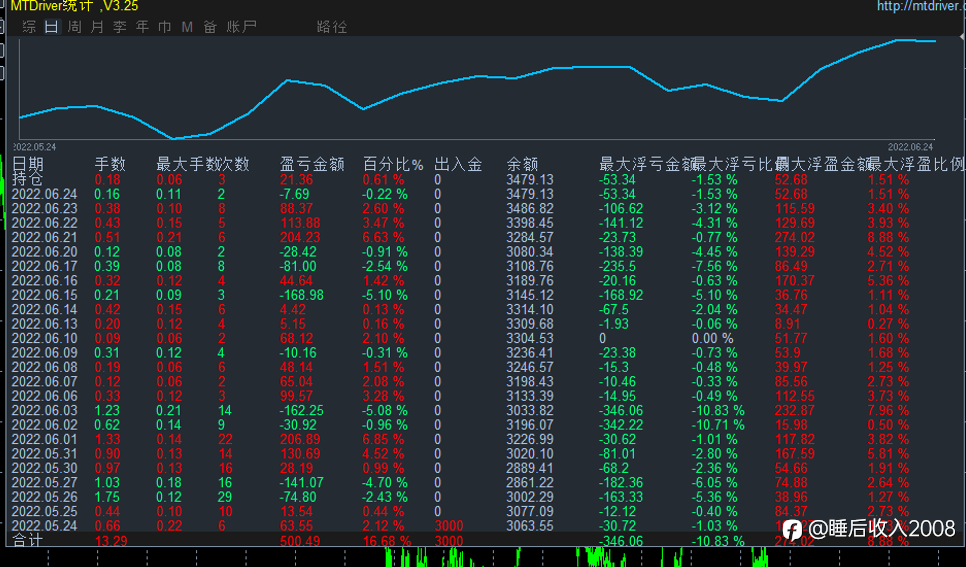Click the 路径 path button
This screenshot has height=567, width=966.
coord(331,27)
